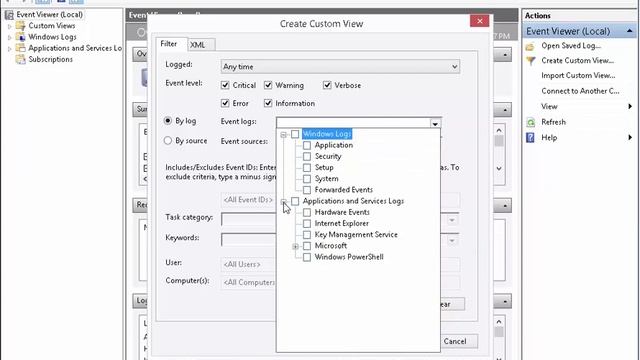Check the System log checkbox
Image resolution: width=640 pixels, height=360 pixels.
[x=307, y=179]
